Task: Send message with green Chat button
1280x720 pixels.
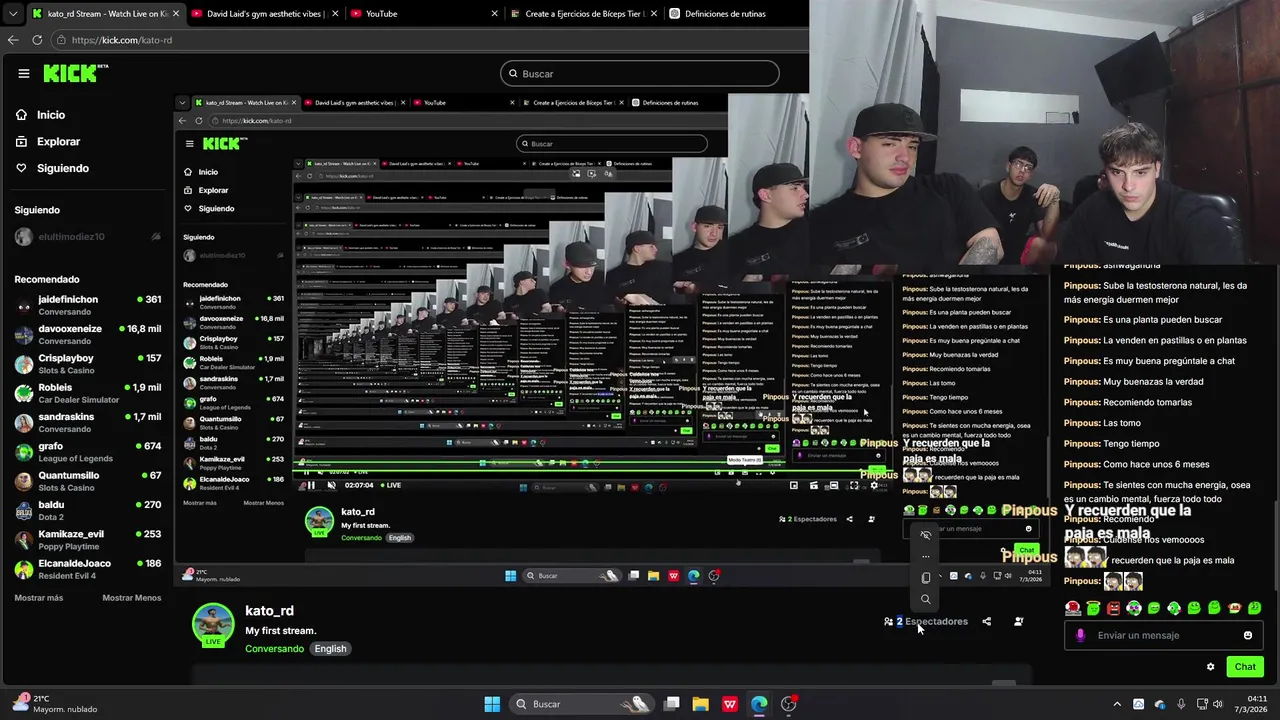Action: pyautogui.click(x=1245, y=667)
